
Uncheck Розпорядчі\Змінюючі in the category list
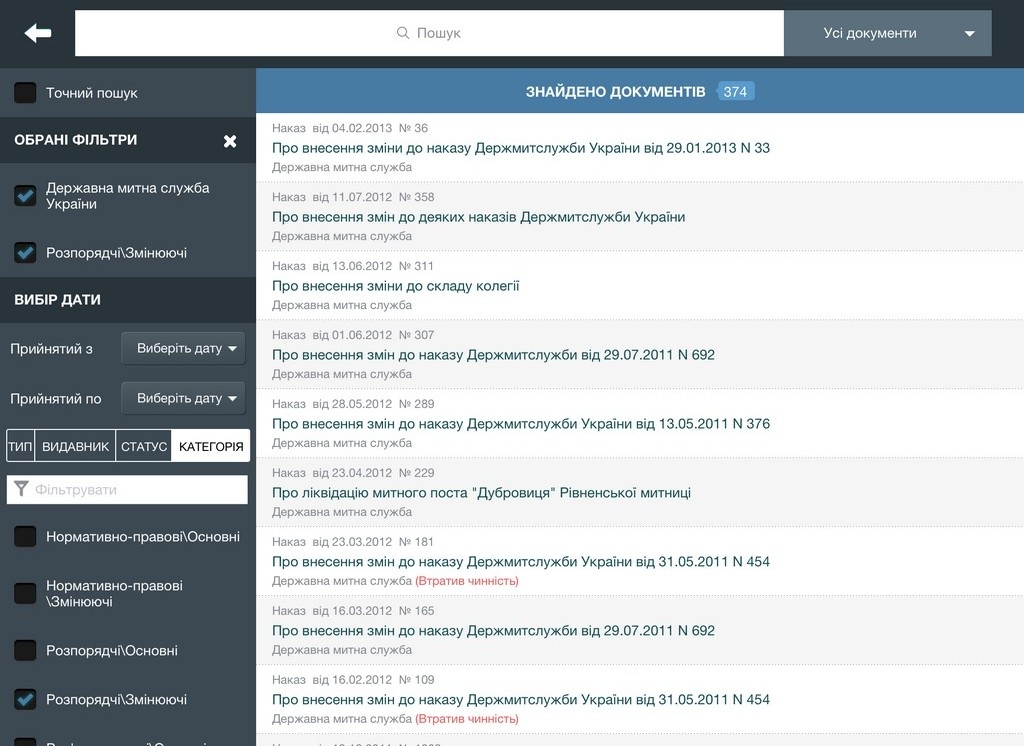(x=25, y=700)
